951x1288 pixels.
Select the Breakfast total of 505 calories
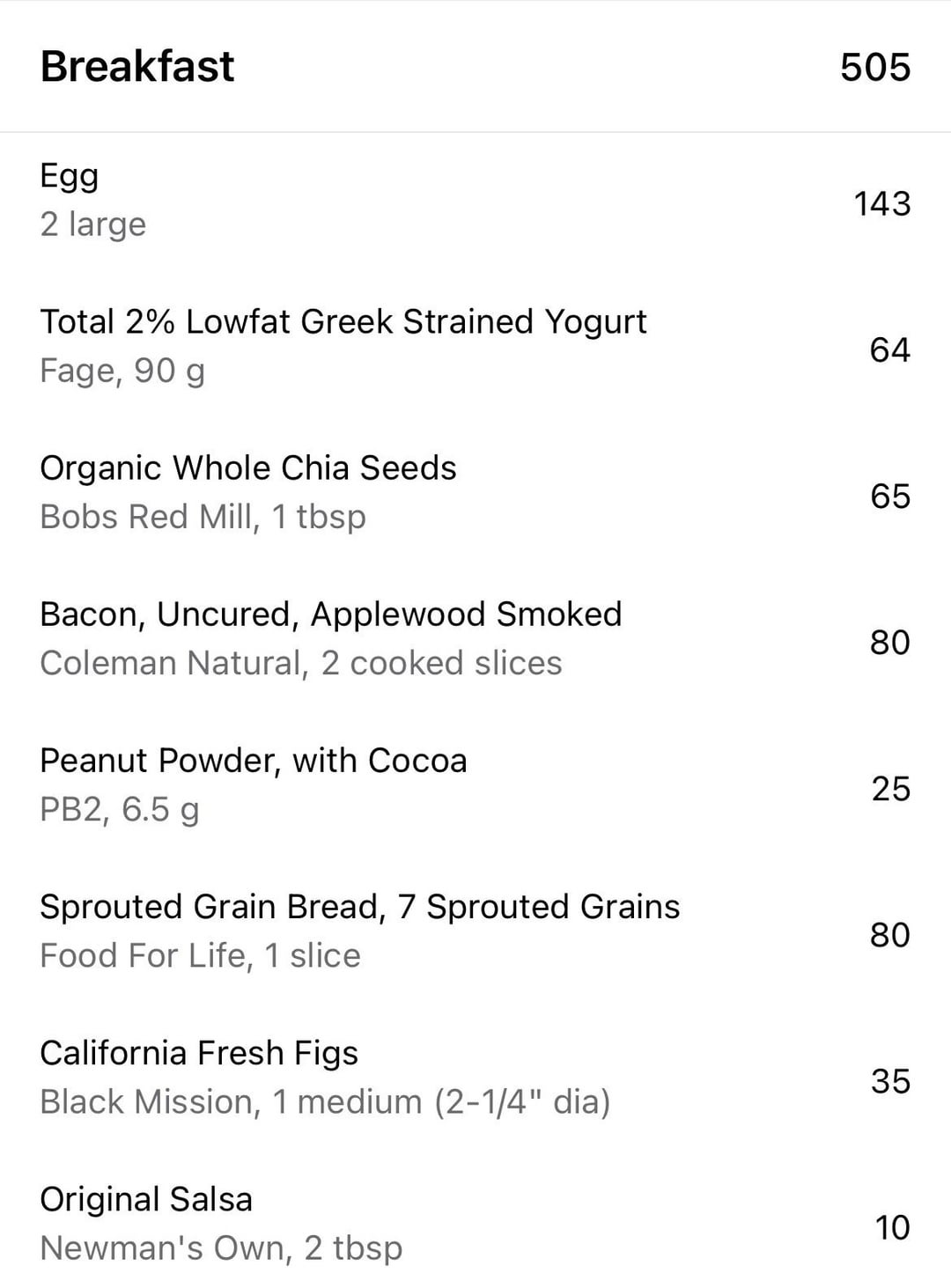875,68
